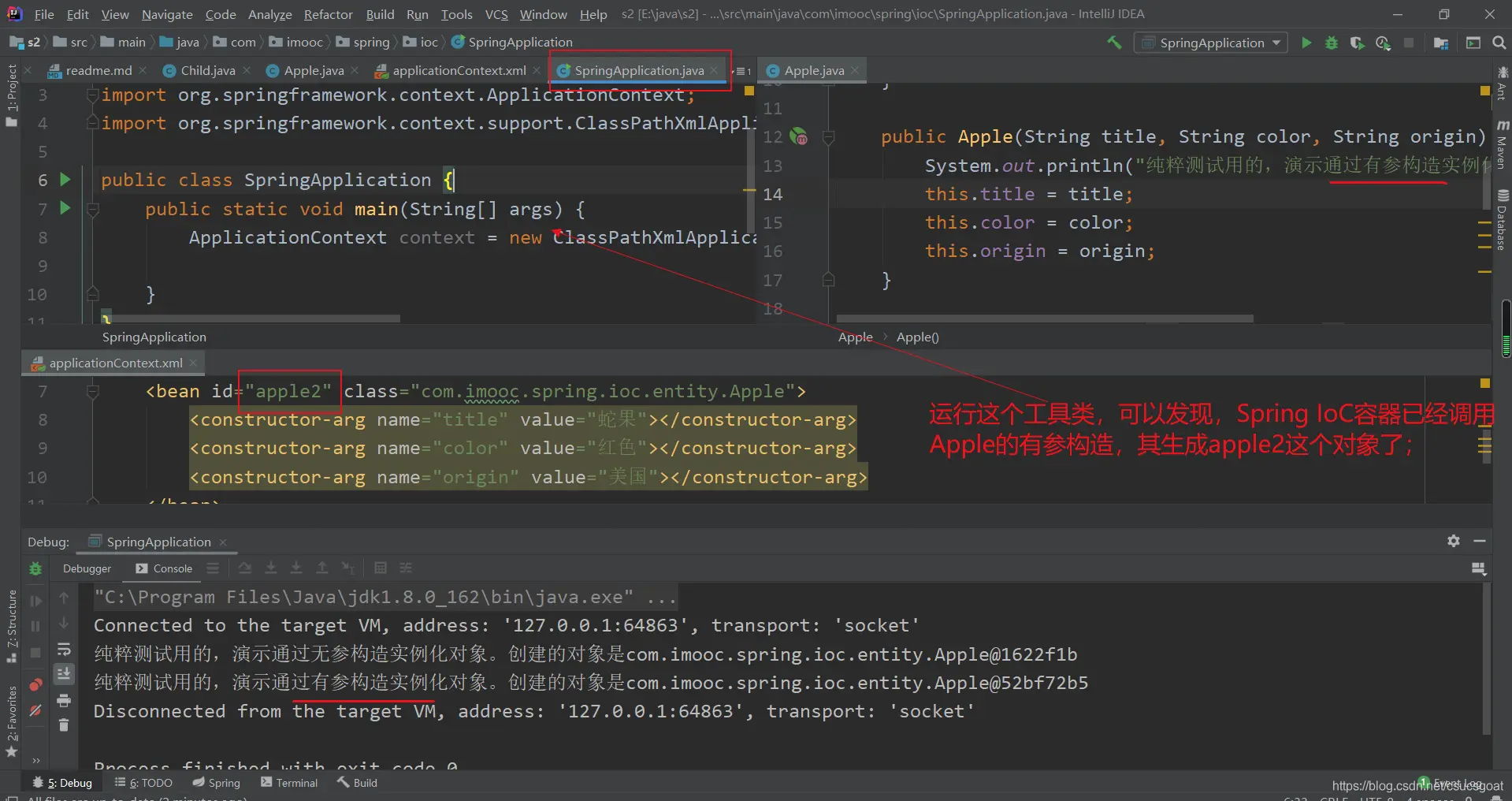Switch to the Debugger tab

(x=87, y=568)
